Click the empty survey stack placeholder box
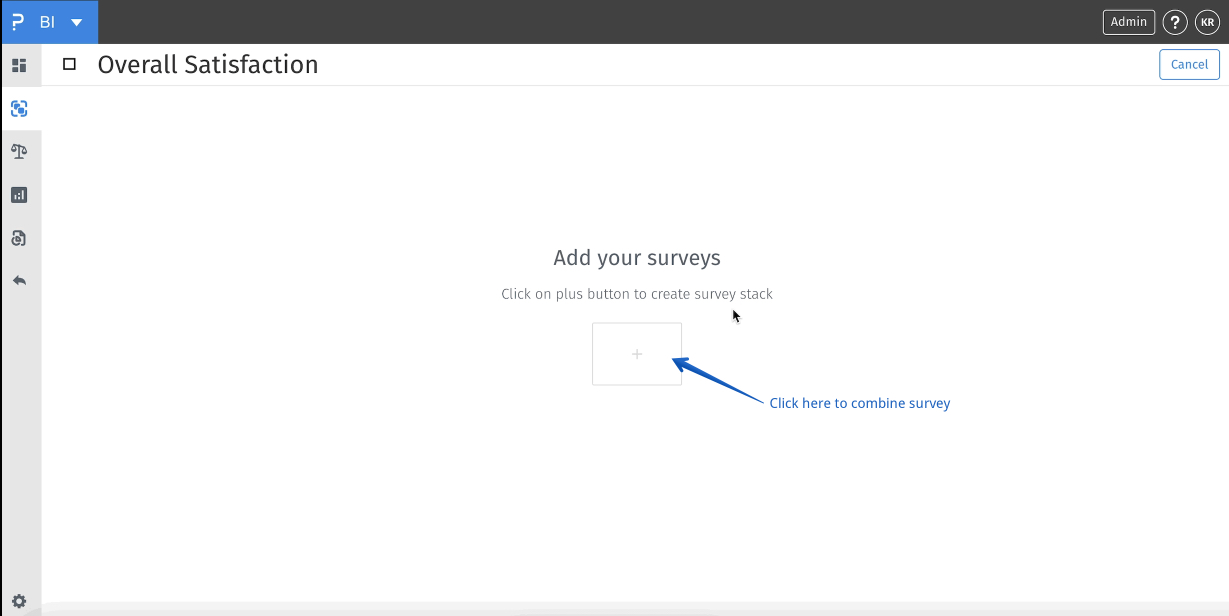 click(636, 354)
